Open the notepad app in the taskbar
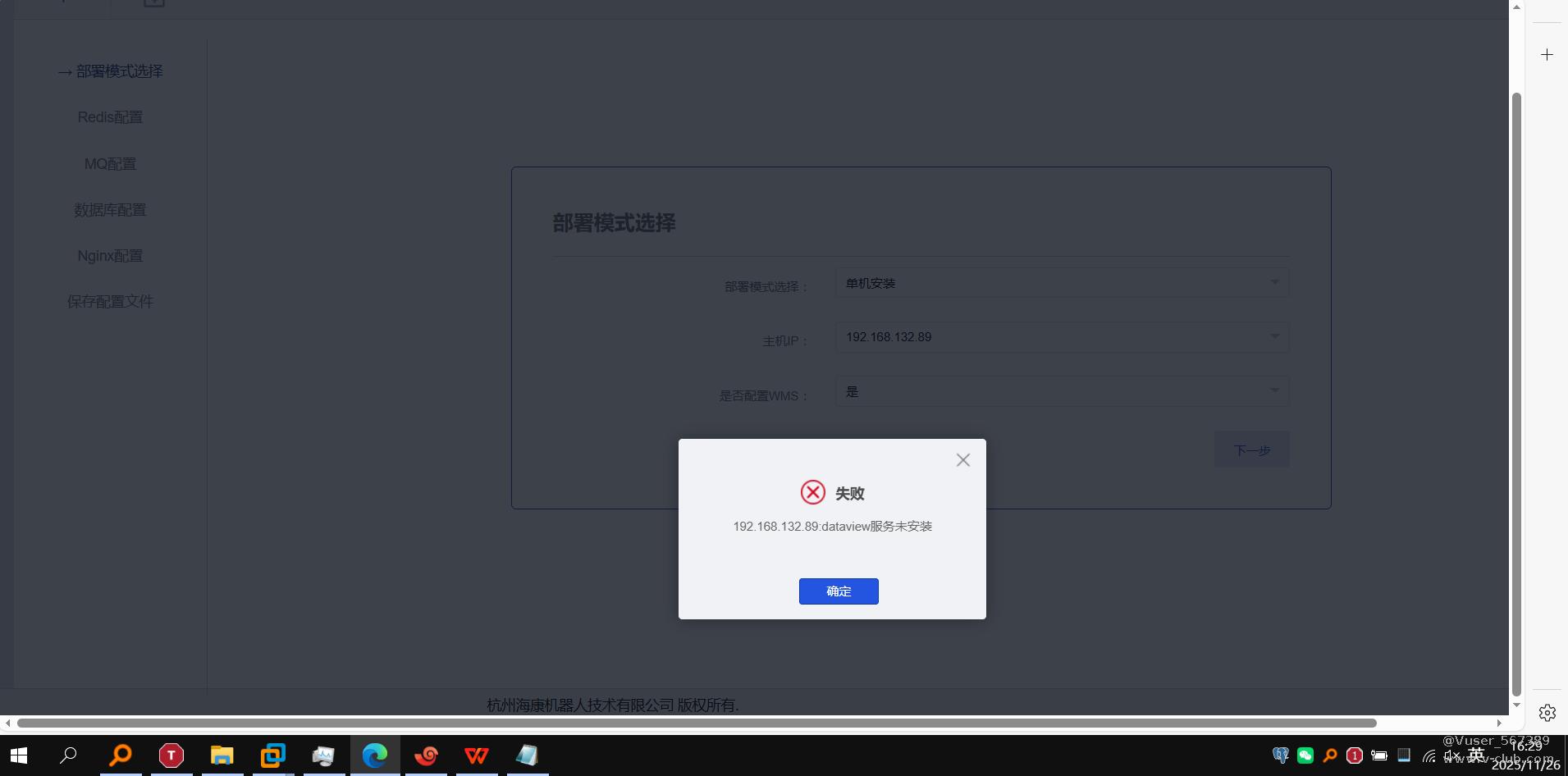The image size is (1568, 776). (x=528, y=755)
